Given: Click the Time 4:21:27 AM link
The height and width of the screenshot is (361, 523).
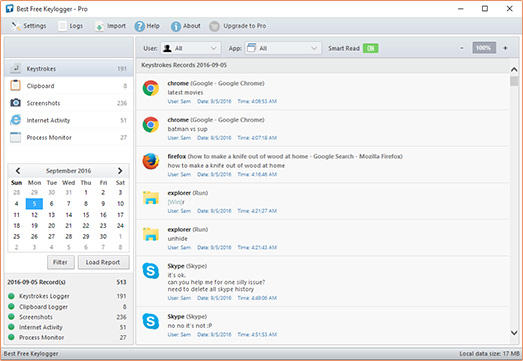Looking at the screenshot, I should [x=257, y=211].
